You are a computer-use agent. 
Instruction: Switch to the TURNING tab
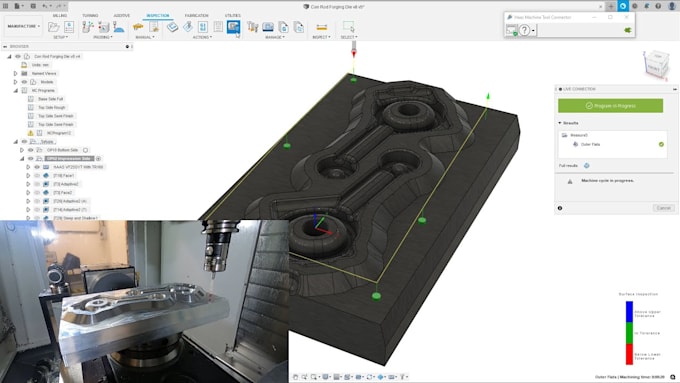click(90, 16)
